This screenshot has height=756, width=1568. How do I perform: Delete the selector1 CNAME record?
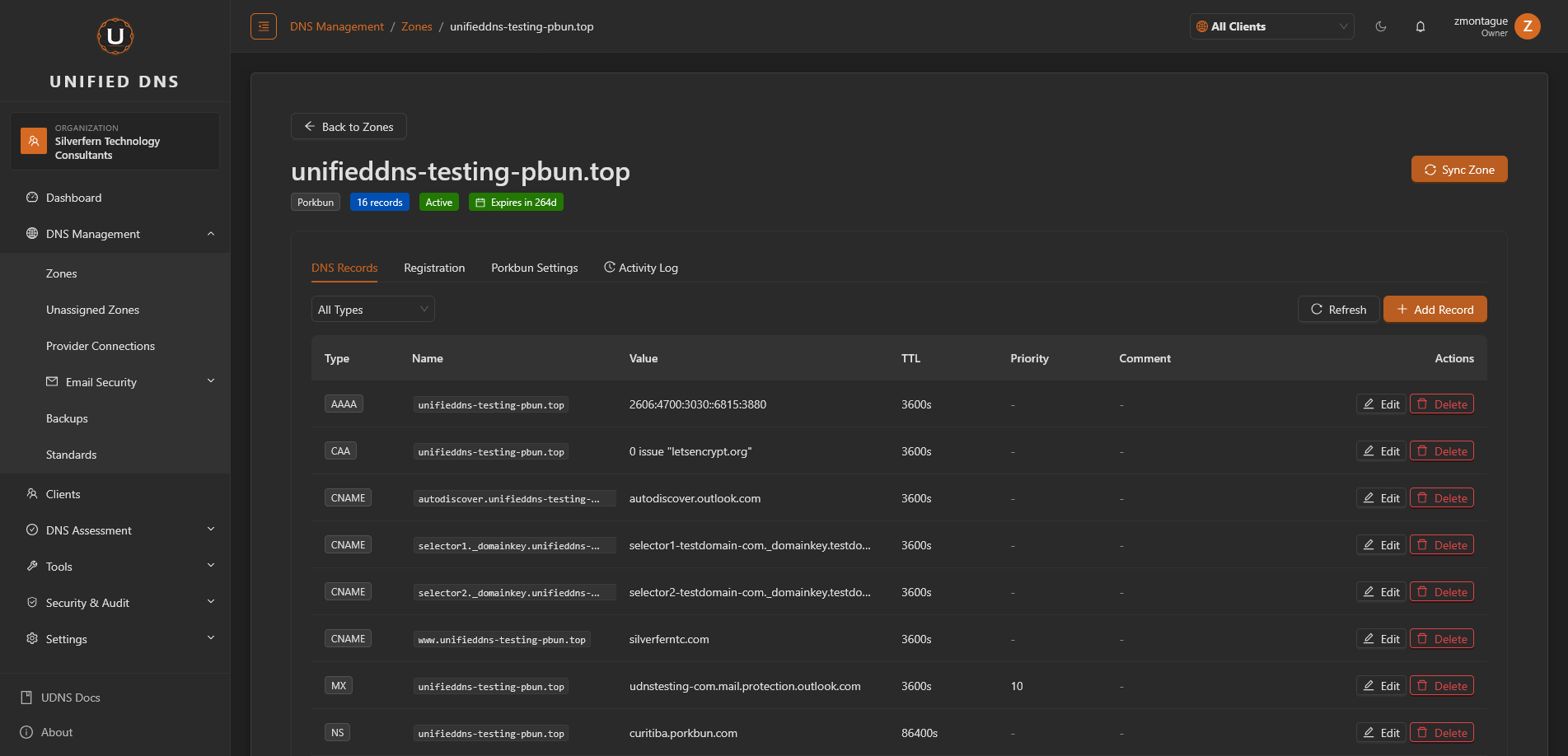point(1442,545)
